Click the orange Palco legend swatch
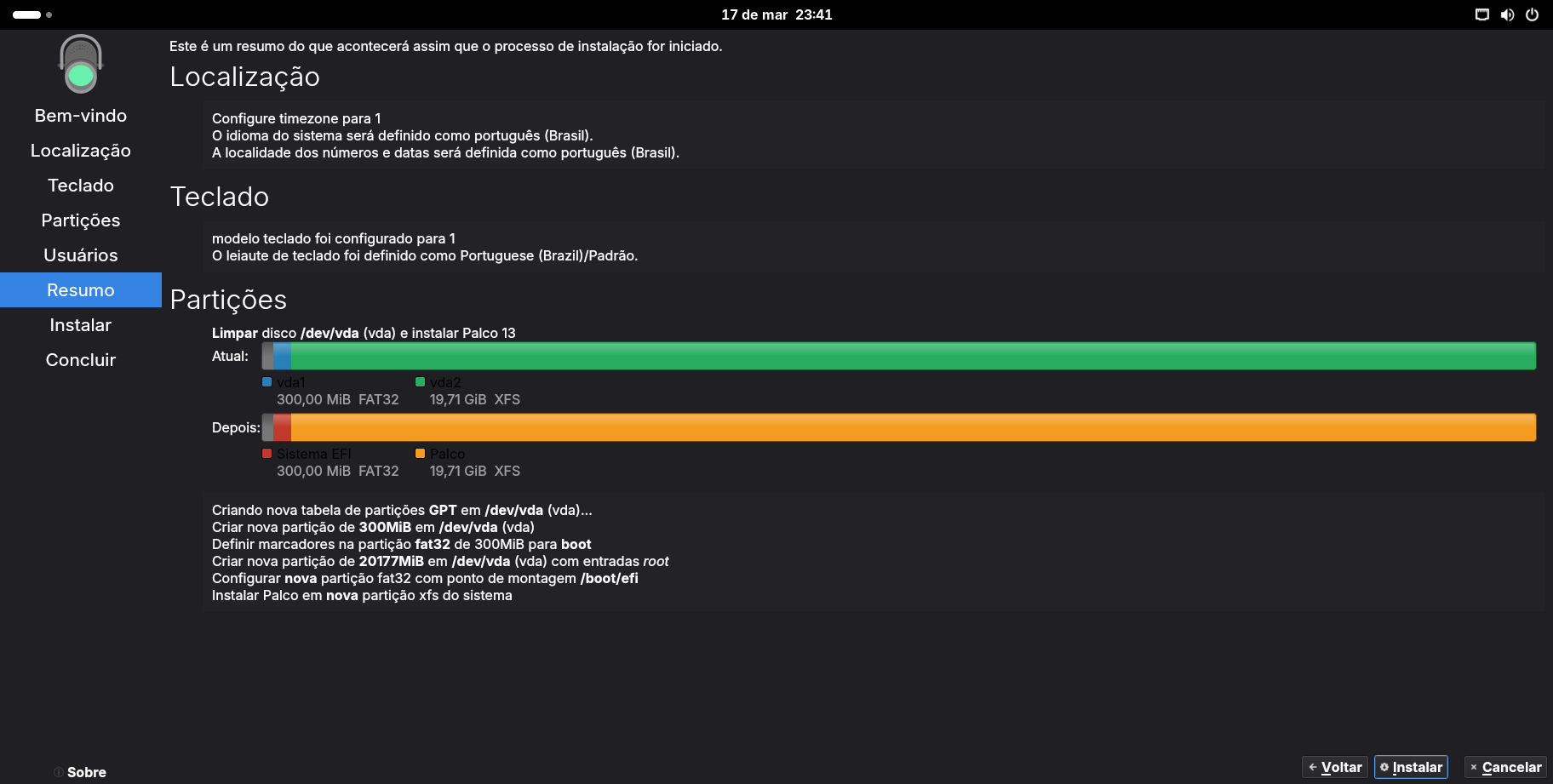Screen dimensions: 1553x784 tap(420, 454)
